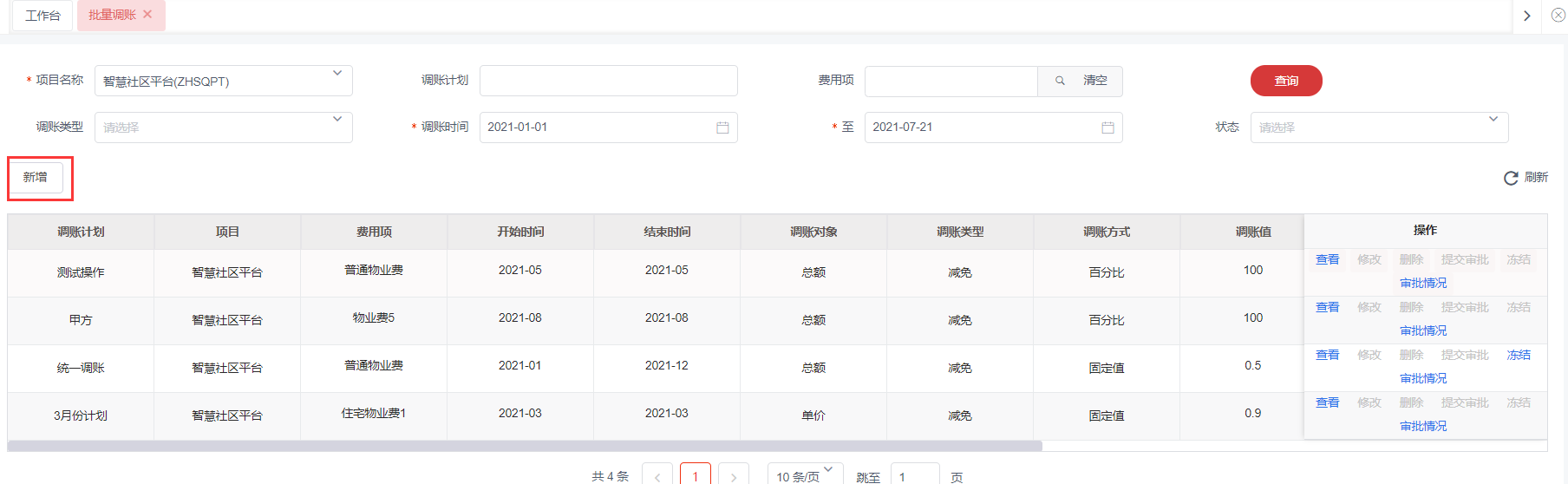Change the 10 条/页 page size dropdown
Image resolution: width=1568 pixels, height=484 pixels.
[x=805, y=475]
